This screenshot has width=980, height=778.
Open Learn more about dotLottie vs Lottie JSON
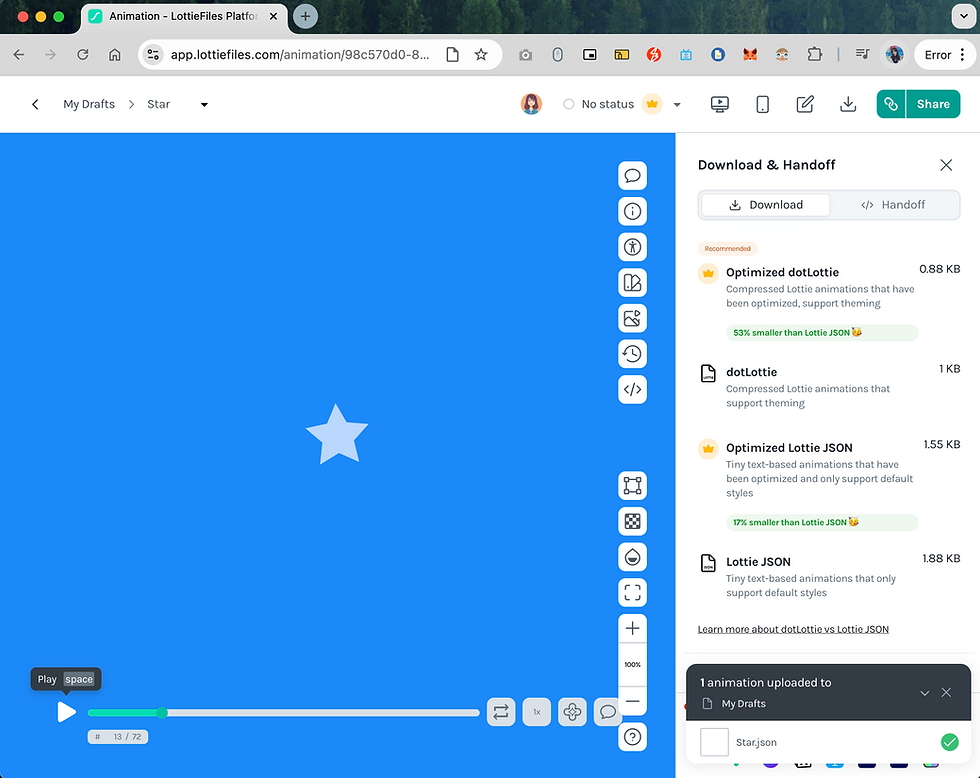[792, 629]
